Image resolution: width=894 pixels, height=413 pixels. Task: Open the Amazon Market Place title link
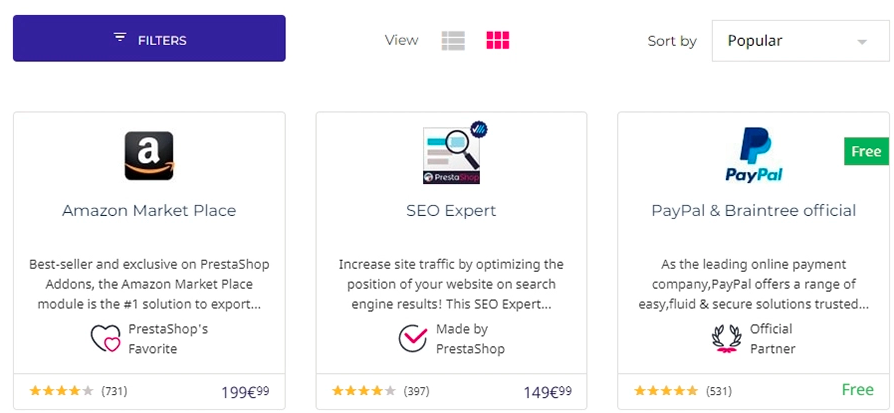point(149,210)
